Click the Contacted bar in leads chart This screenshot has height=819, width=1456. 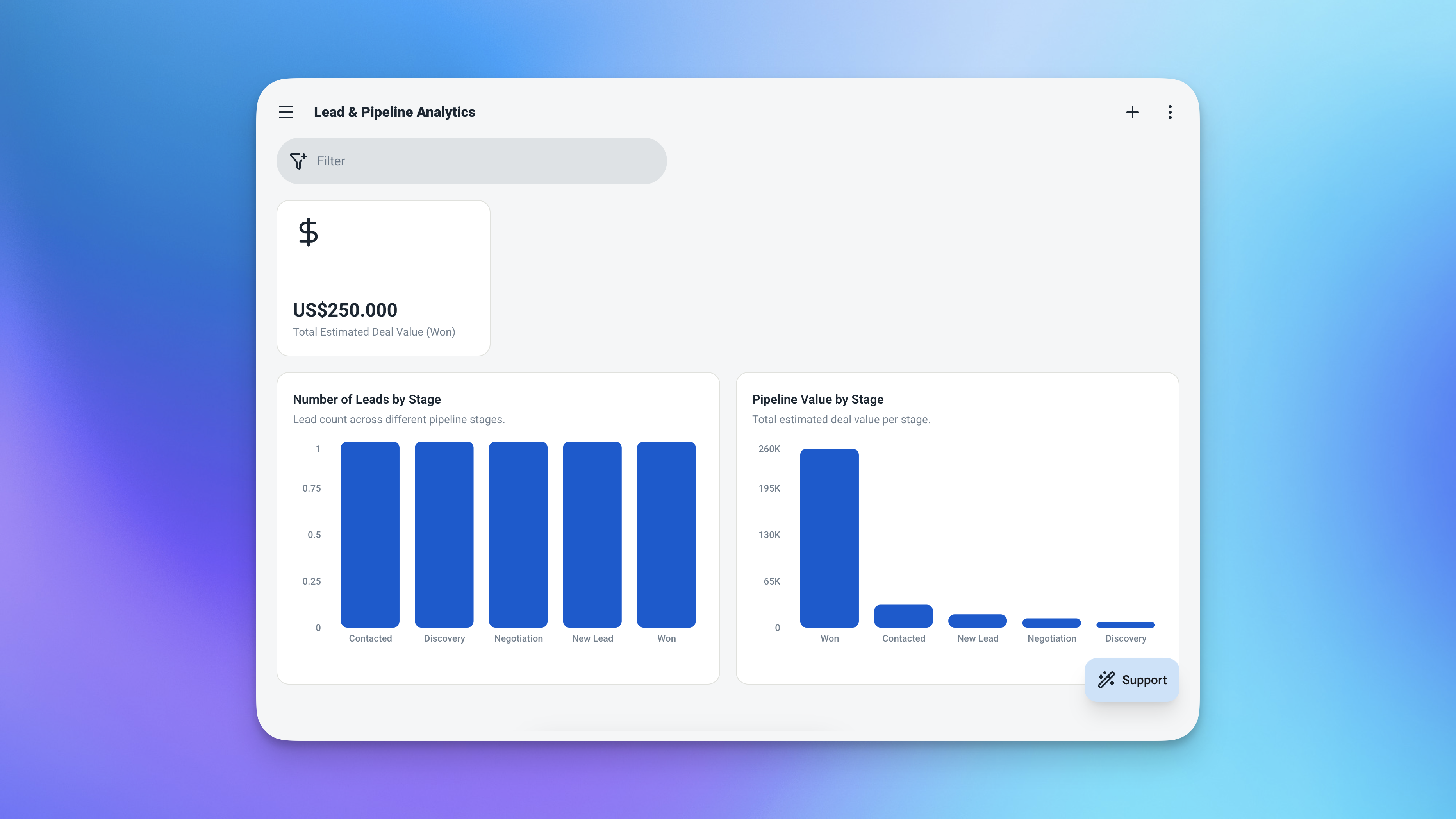point(369,534)
